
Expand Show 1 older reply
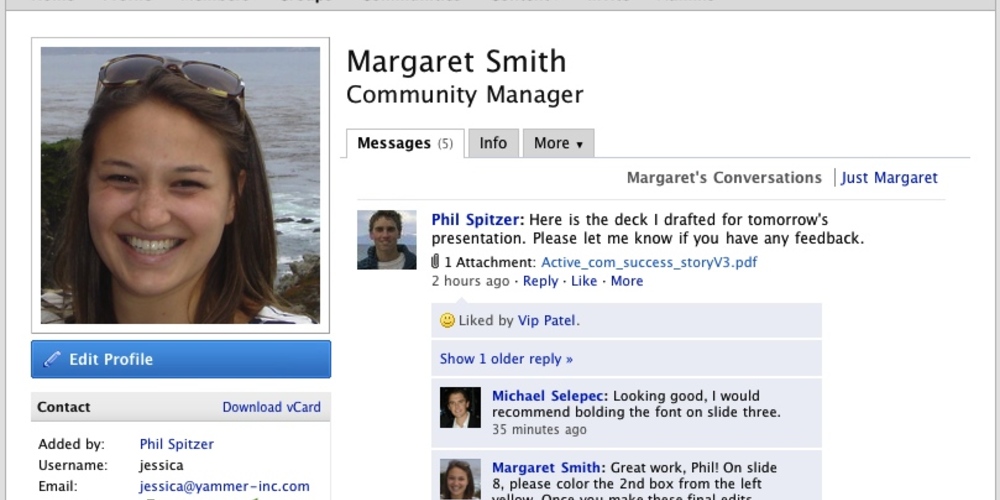click(506, 359)
